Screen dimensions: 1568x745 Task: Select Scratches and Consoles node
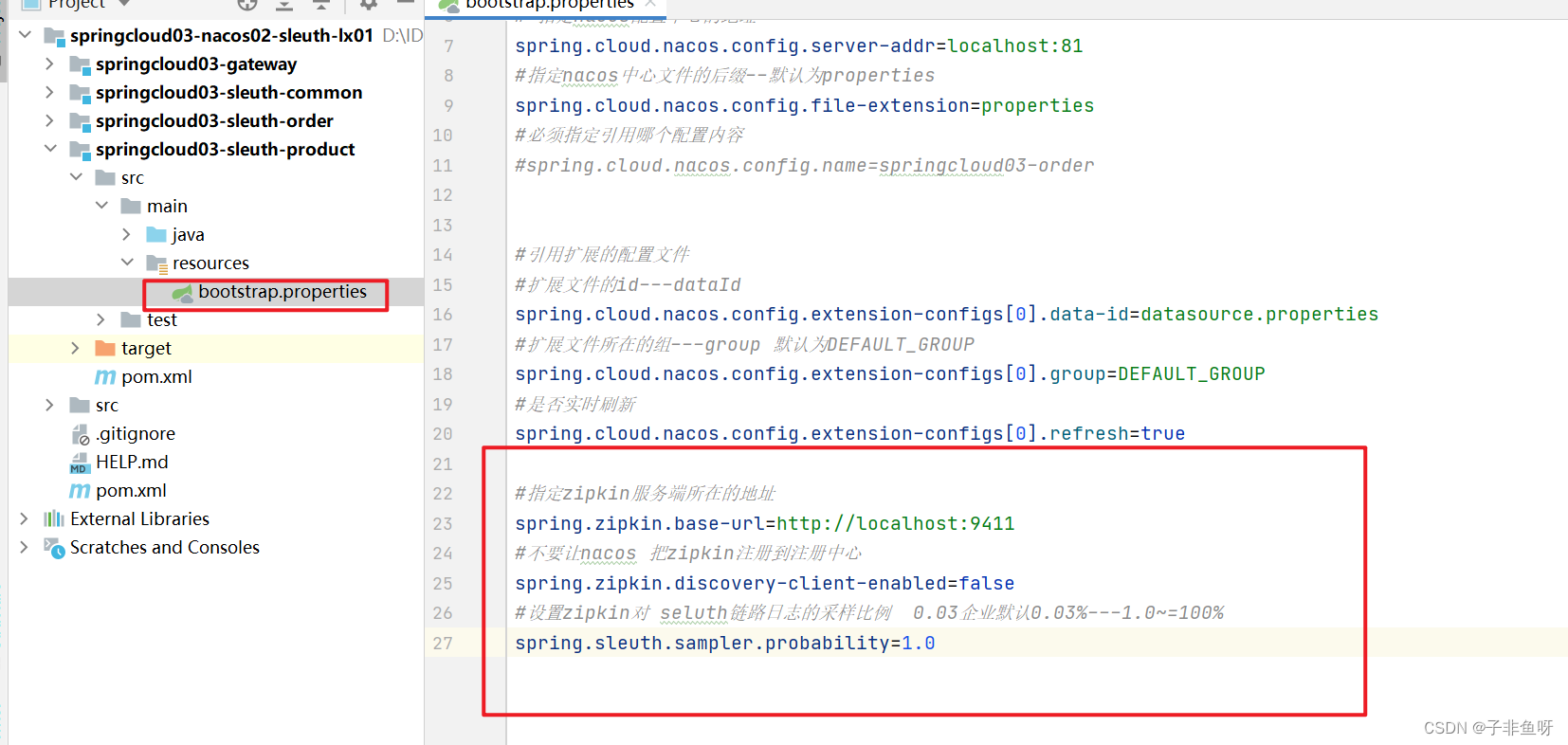click(x=164, y=547)
